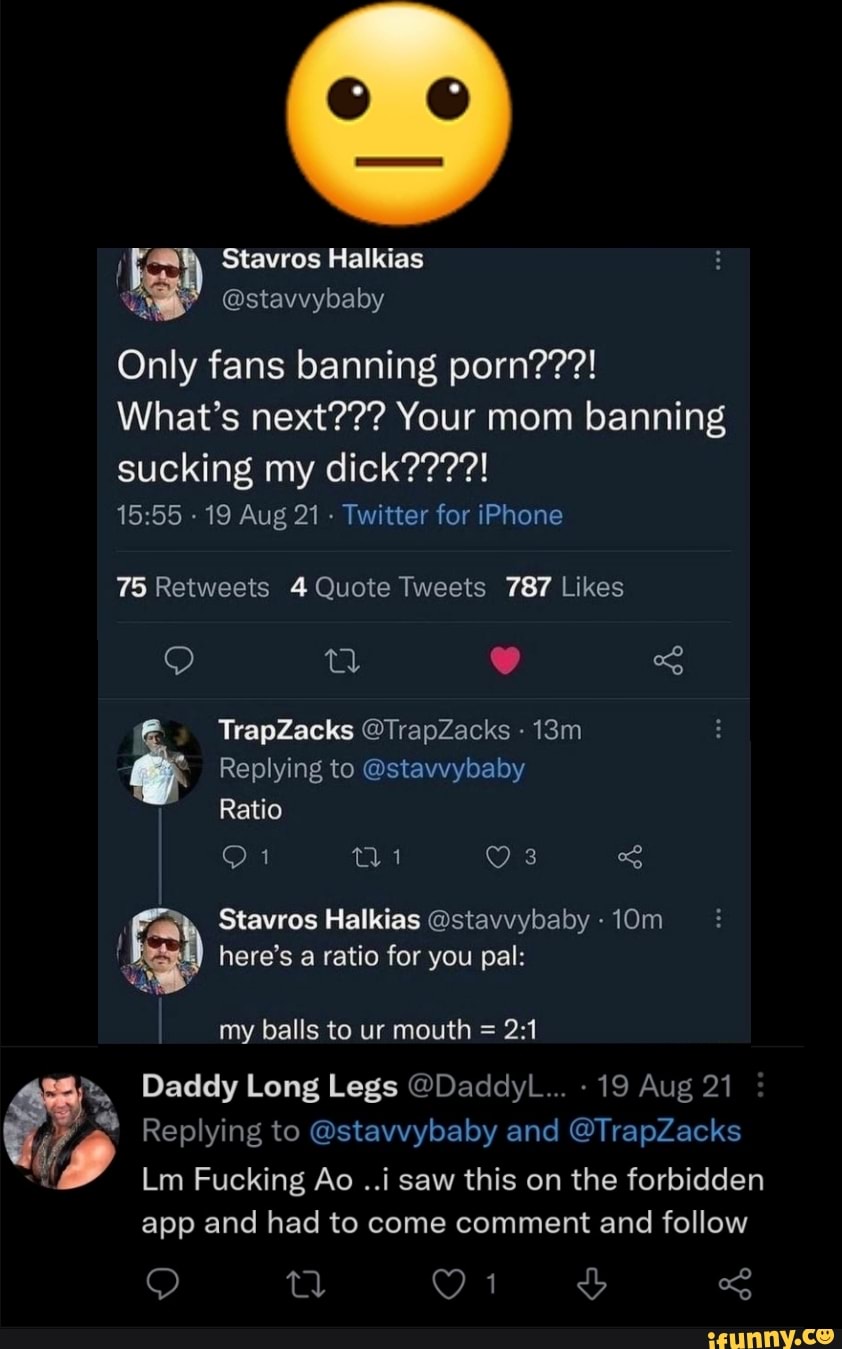
Task: Unlike the main tweet with red heart
Action: point(506,660)
